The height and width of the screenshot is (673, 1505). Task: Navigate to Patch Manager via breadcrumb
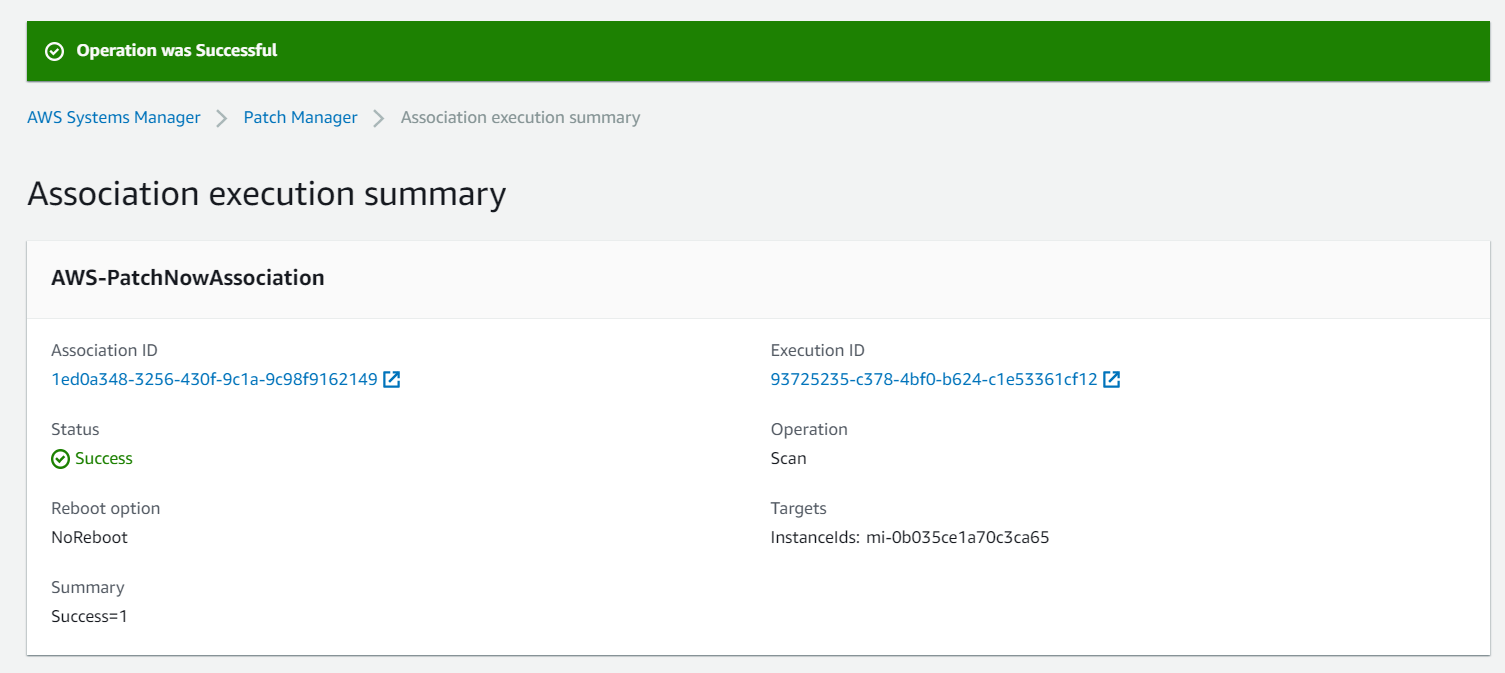(300, 117)
